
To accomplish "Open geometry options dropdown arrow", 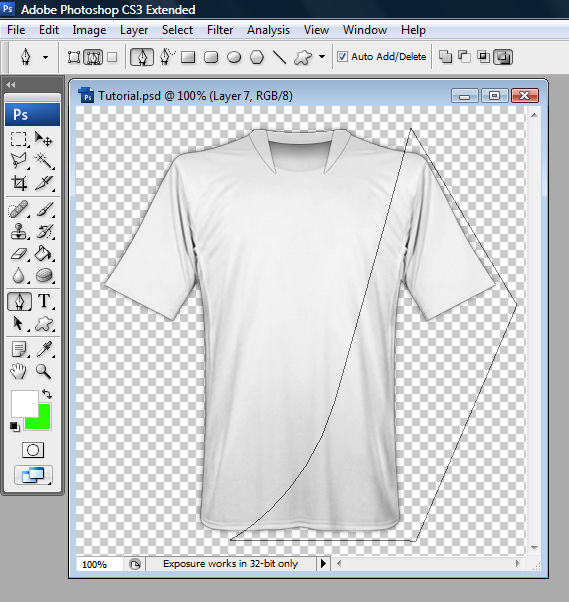I will click(322, 57).
